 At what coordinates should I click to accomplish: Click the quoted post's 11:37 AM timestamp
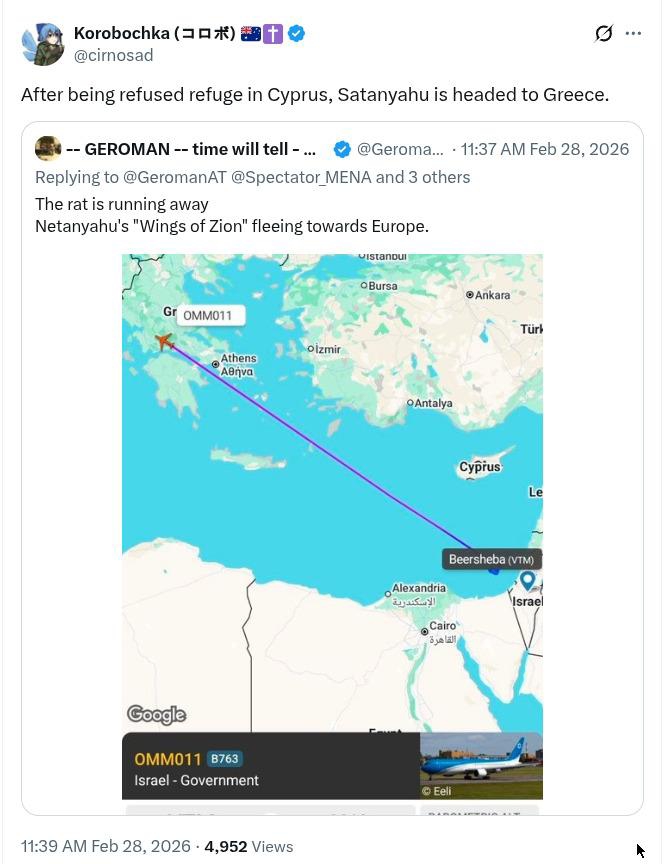545,149
